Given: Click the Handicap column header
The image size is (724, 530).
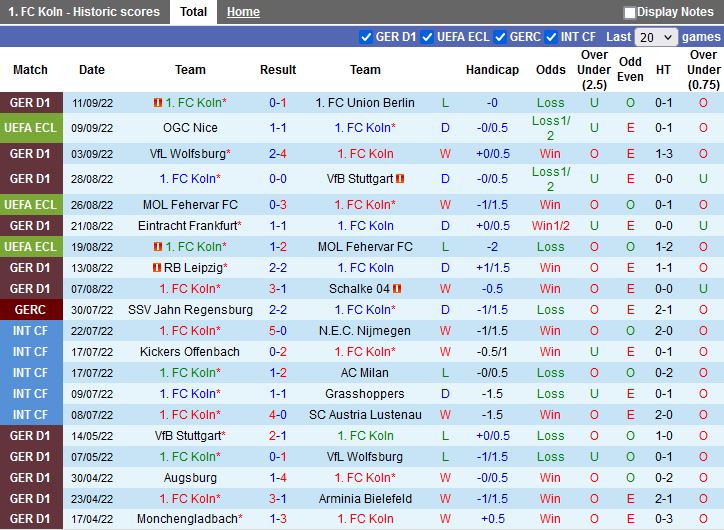Looking at the screenshot, I should point(492,70).
